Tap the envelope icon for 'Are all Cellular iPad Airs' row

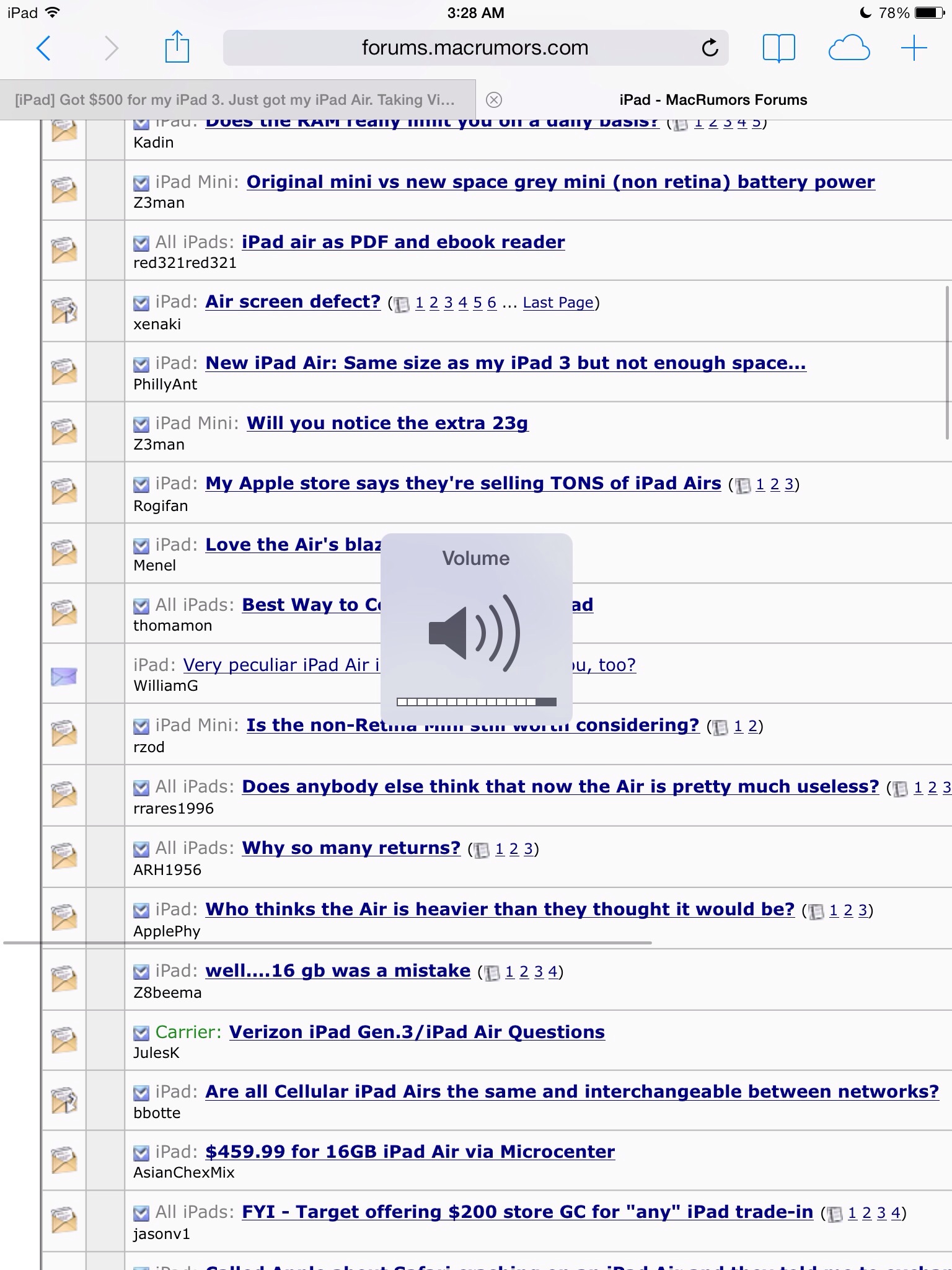(x=64, y=1100)
